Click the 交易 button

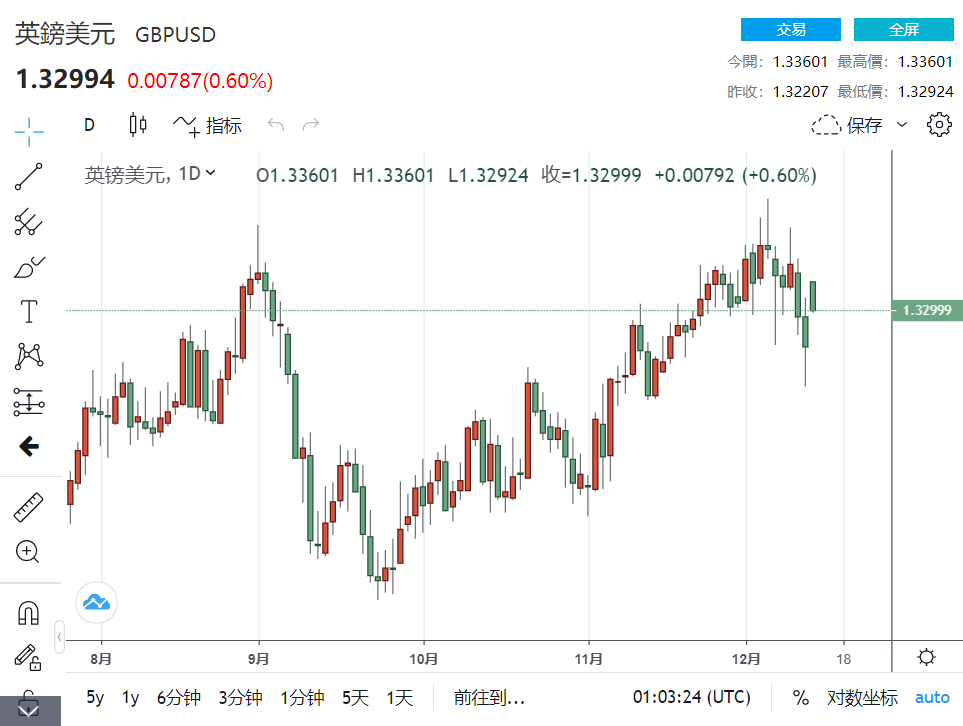[x=790, y=29]
